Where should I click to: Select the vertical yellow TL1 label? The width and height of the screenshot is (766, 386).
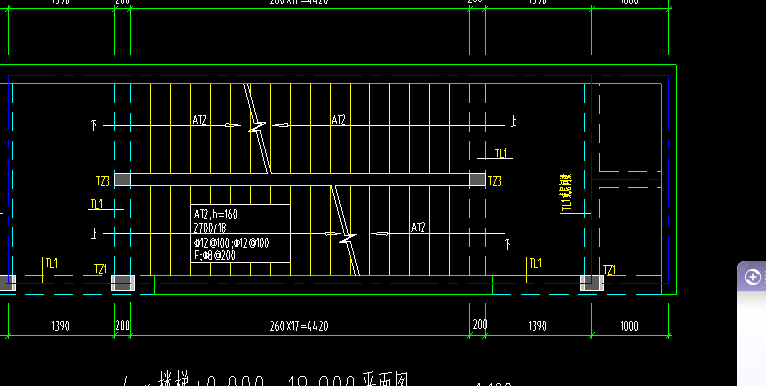566,193
